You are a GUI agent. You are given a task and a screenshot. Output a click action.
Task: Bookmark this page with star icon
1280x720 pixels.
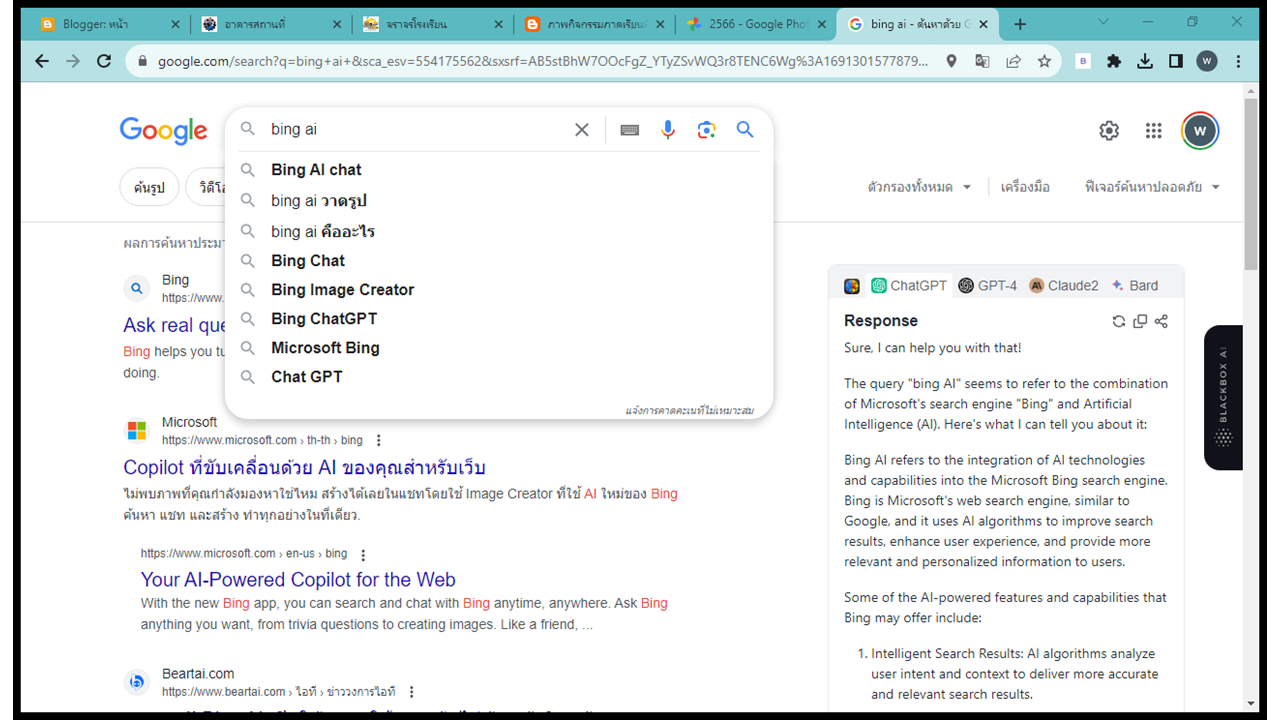click(1044, 61)
